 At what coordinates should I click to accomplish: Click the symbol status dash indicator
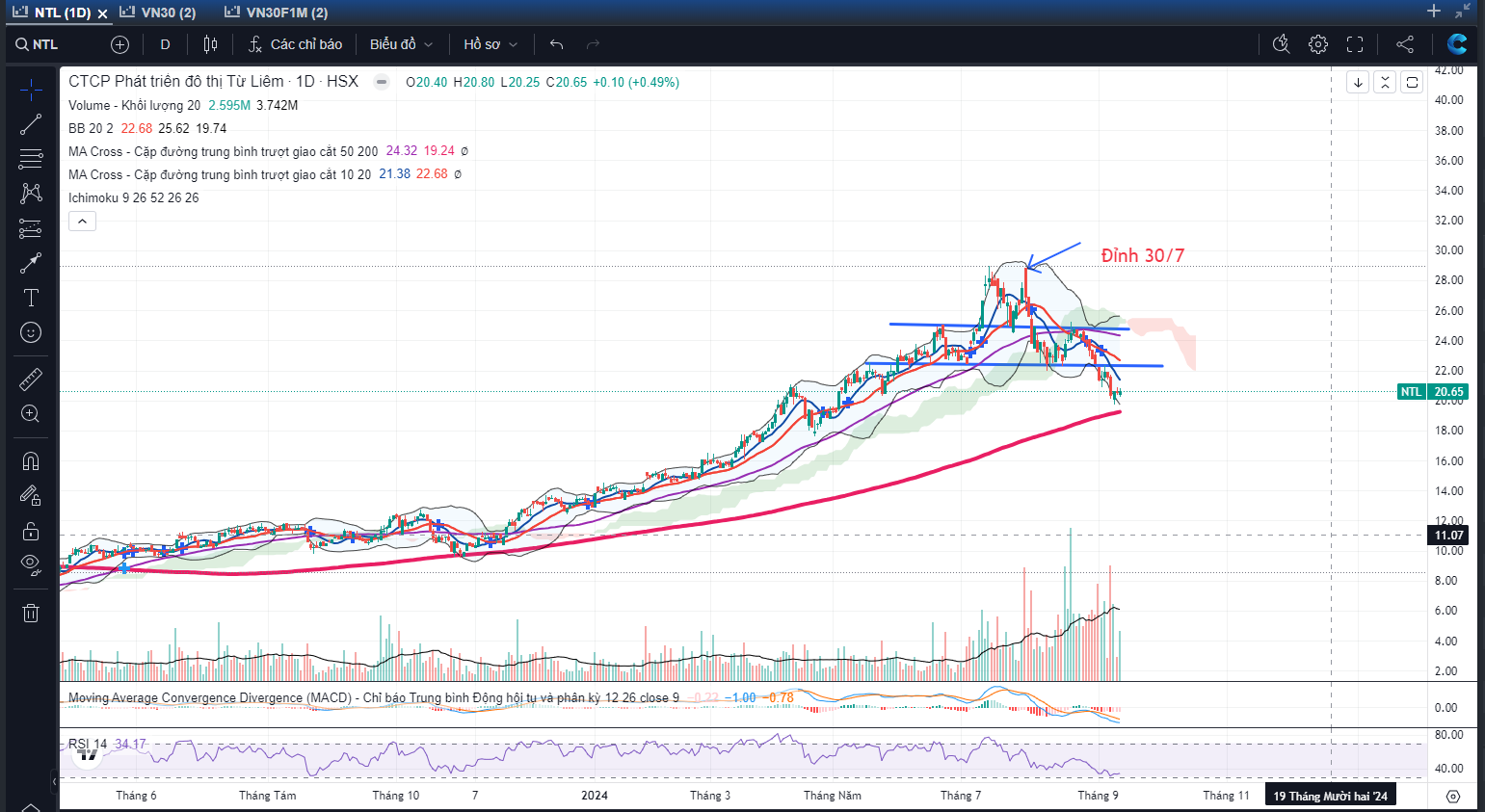tap(382, 82)
